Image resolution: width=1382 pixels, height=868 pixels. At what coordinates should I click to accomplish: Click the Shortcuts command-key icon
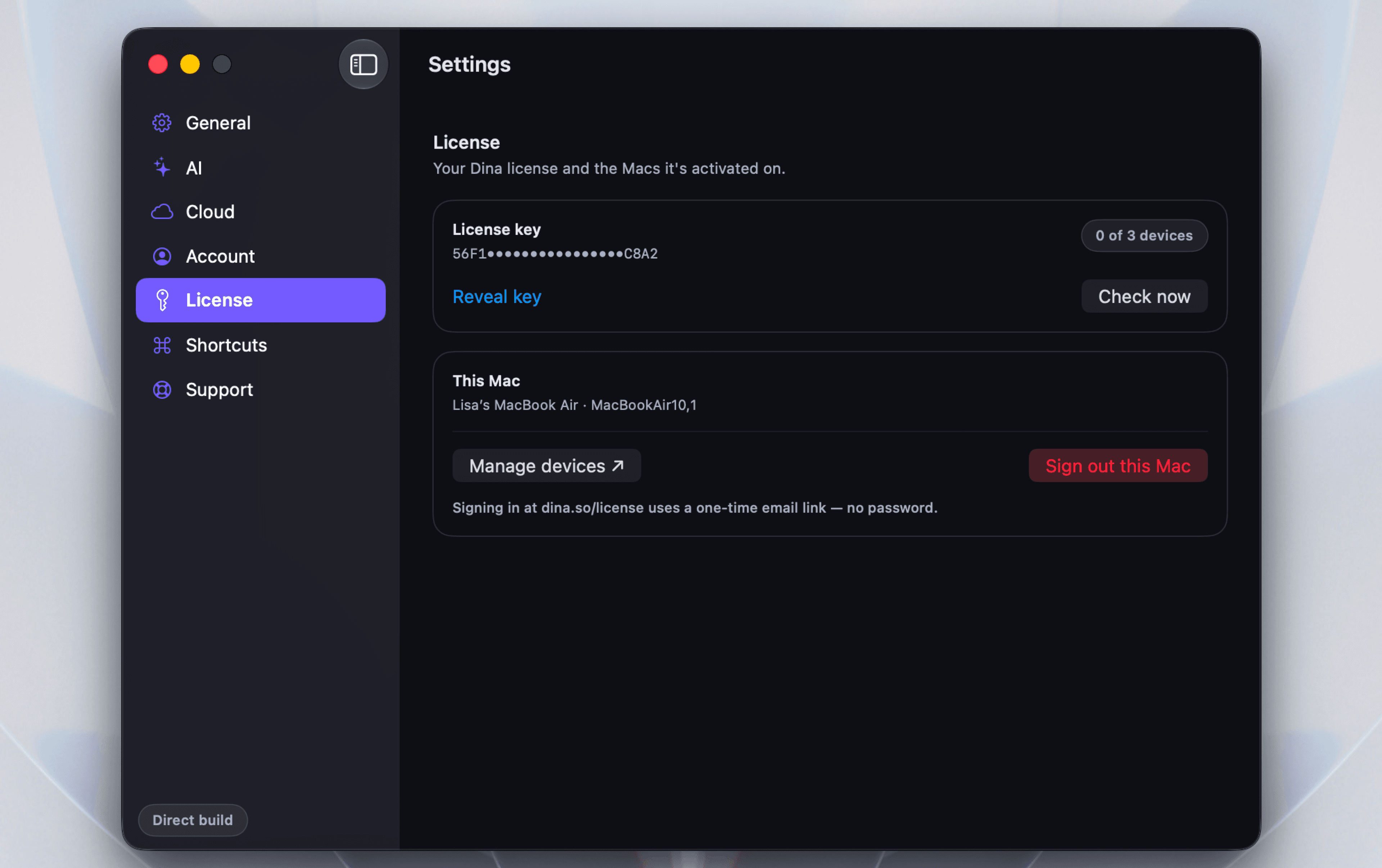pos(162,345)
